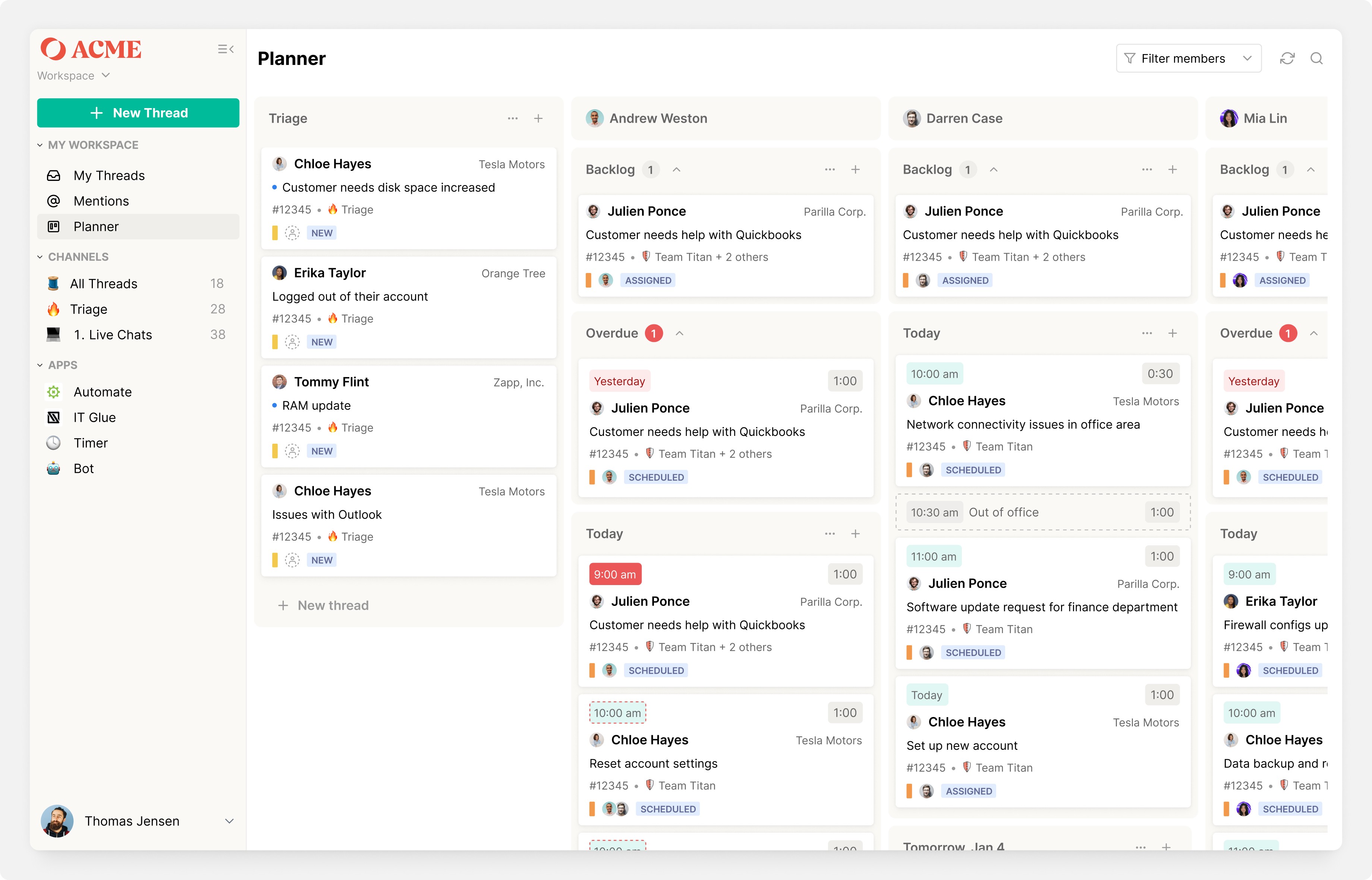Image resolution: width=1372 pixels, height=880 pixels.
Task: Open the Bot app
Action: (x=84, y=469)
